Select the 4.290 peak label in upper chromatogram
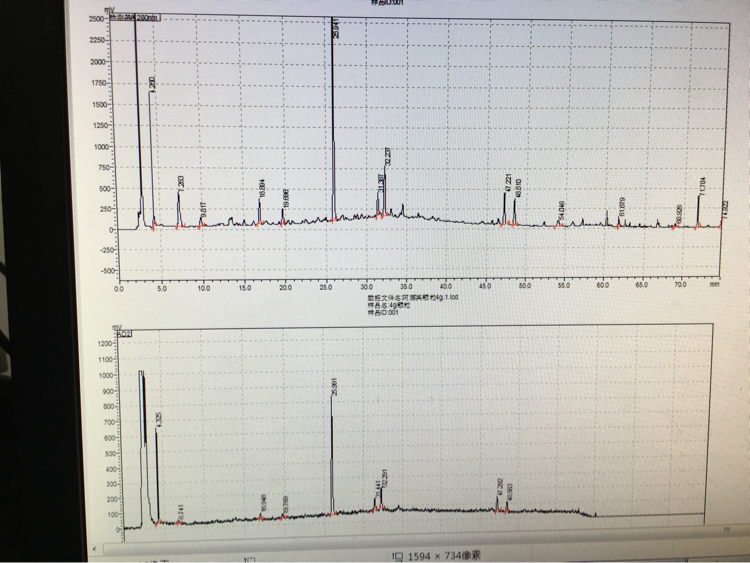 [x=152, y=86]
